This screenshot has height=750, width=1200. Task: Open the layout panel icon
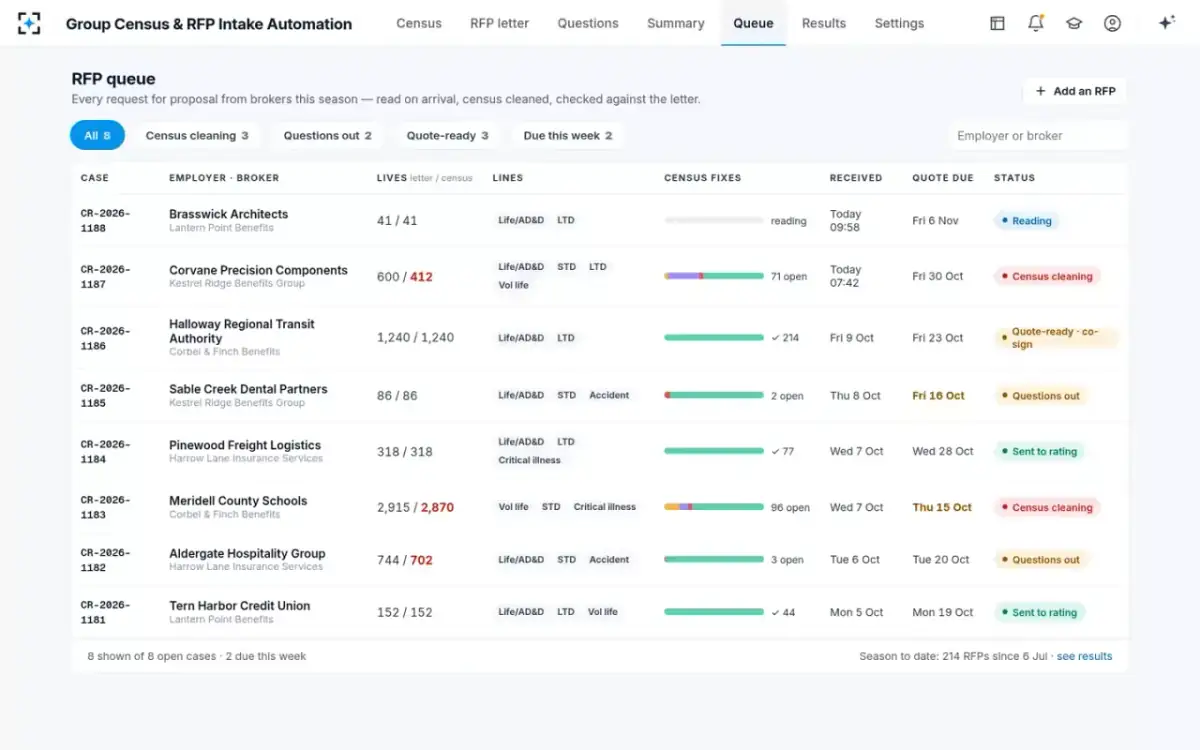(x=997, y=23)
